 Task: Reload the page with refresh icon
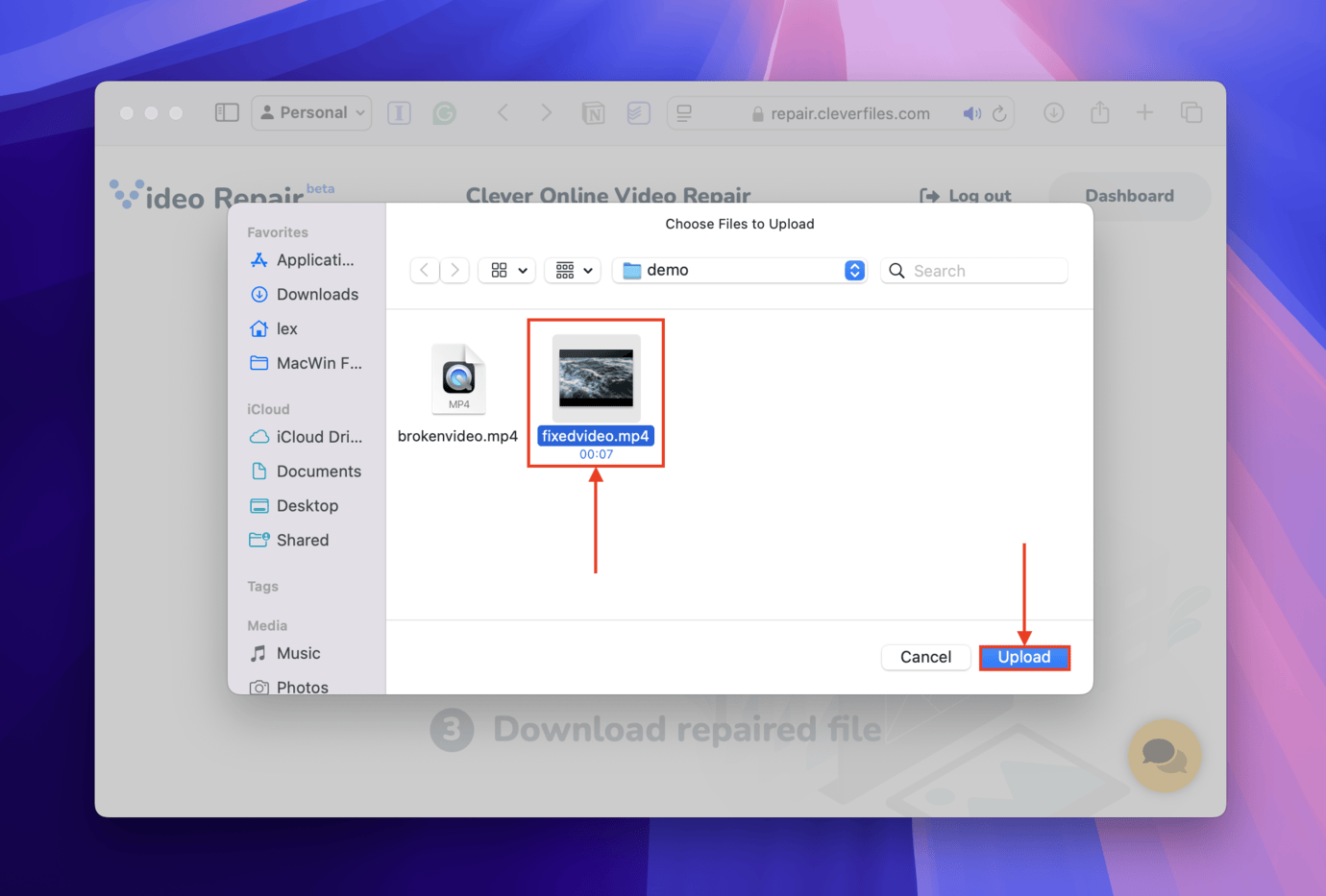click(x=999, y=113)
